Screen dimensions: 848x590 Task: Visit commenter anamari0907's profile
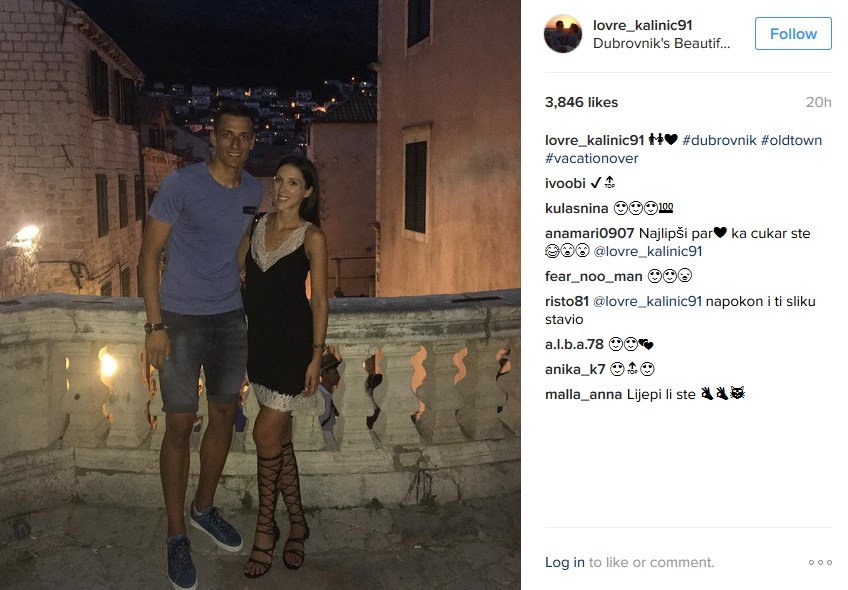pyautogui.click(x=589, y=233)
